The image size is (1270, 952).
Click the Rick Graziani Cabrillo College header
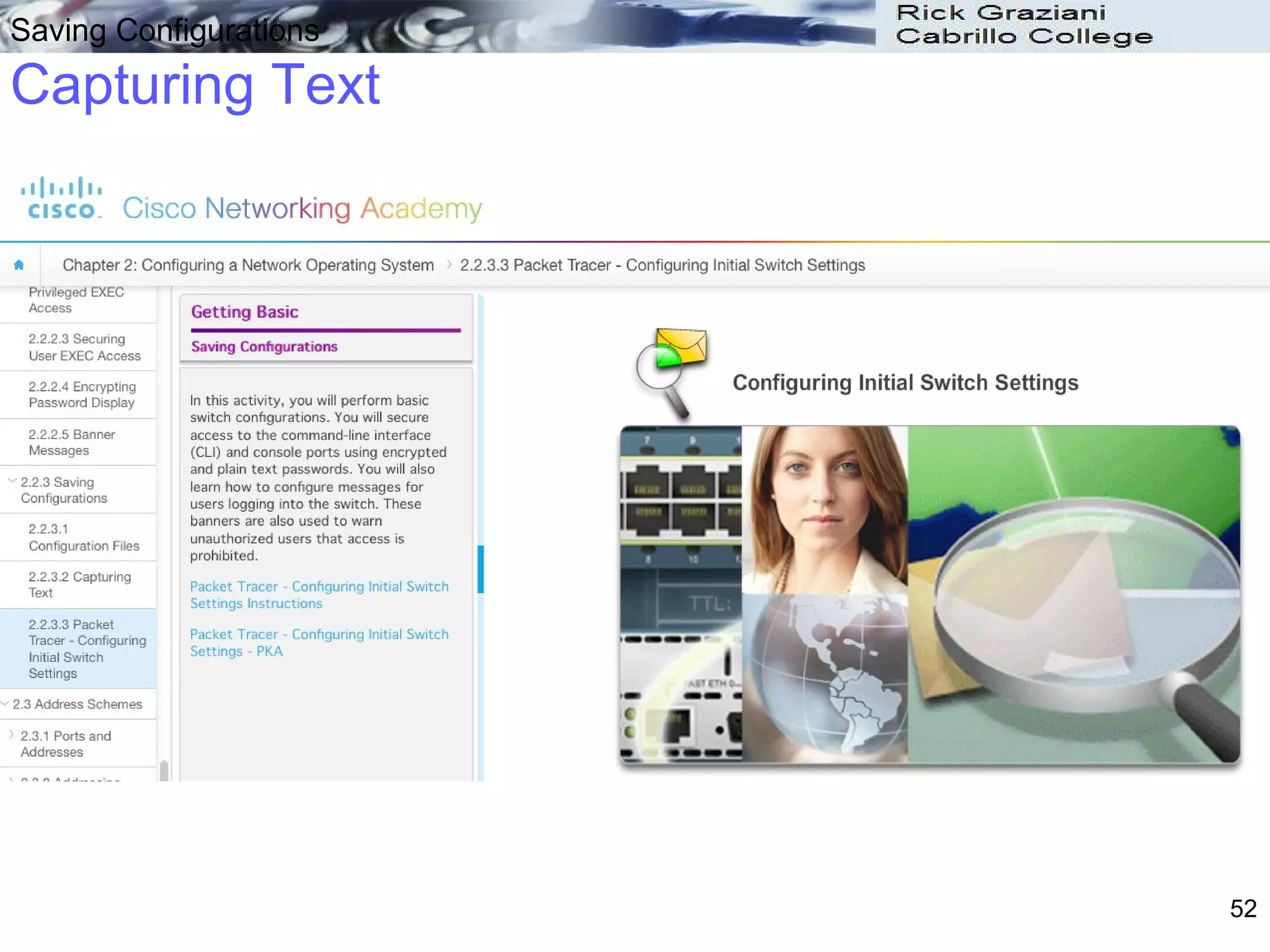(x=1024, y=25)
